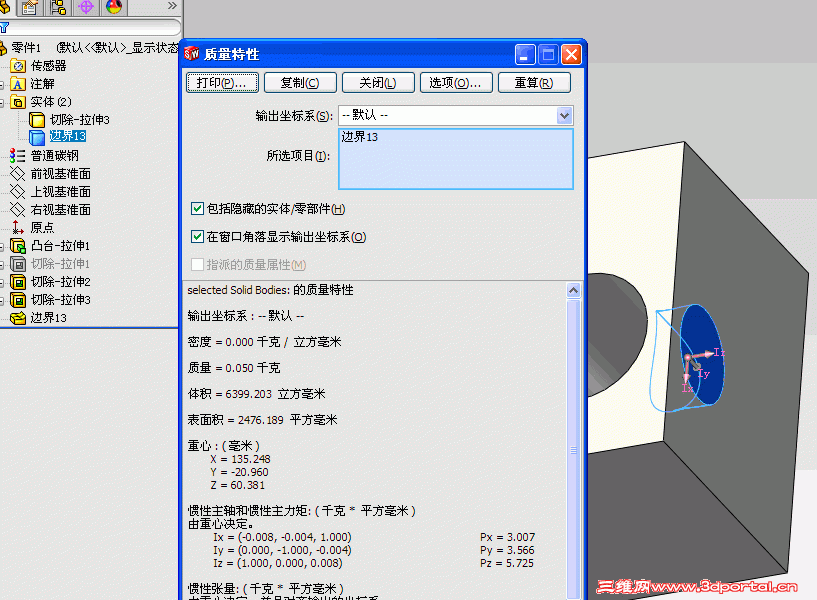
Task: Select the 边界13 body icon in the tree
Action: click(39, 137)
